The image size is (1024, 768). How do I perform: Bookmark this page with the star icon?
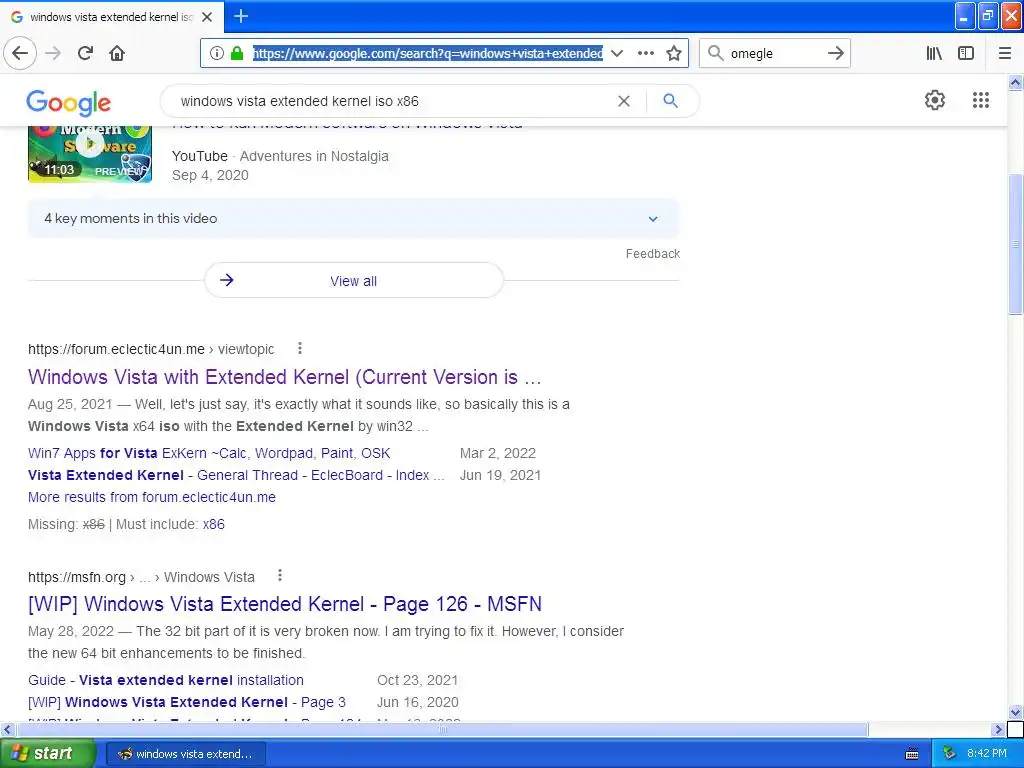point(674,53)
